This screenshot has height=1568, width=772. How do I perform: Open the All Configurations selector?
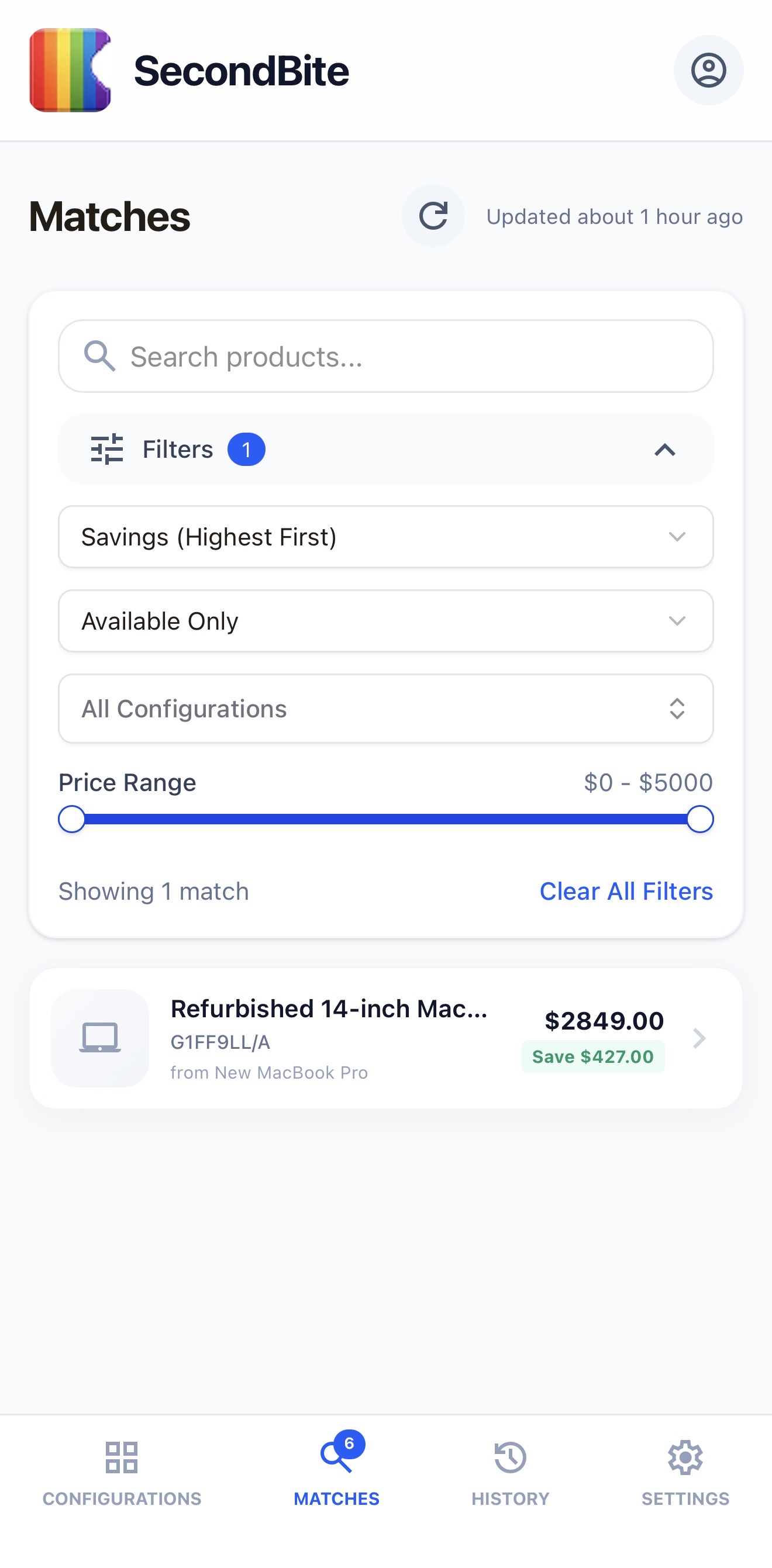tap(385, 709)
